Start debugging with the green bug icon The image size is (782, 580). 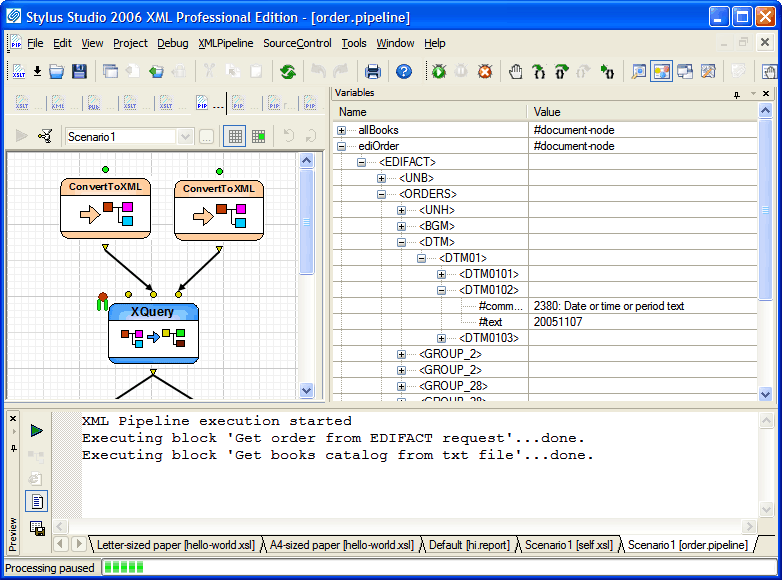439,72
